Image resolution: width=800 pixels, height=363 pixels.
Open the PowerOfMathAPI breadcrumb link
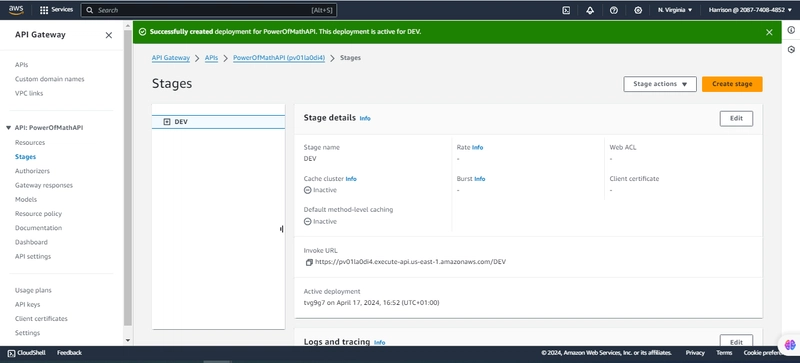[x=279, y=58]
